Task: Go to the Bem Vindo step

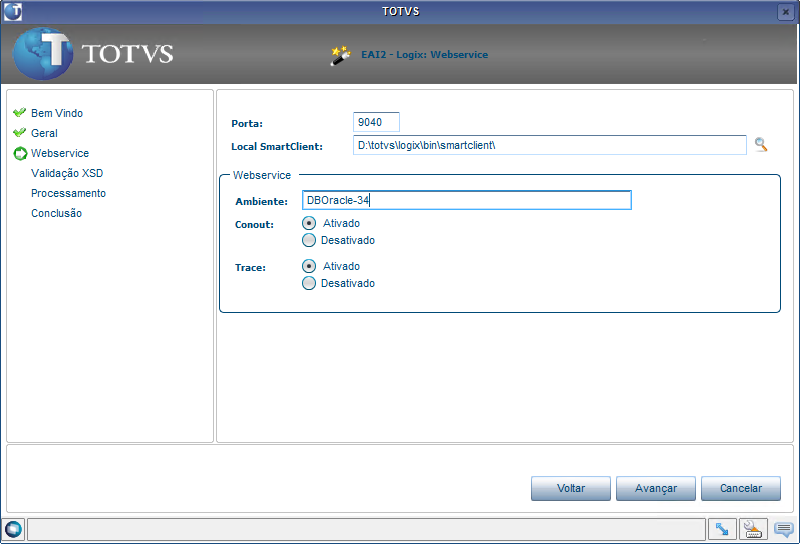Action: click(x=57, y=113)
